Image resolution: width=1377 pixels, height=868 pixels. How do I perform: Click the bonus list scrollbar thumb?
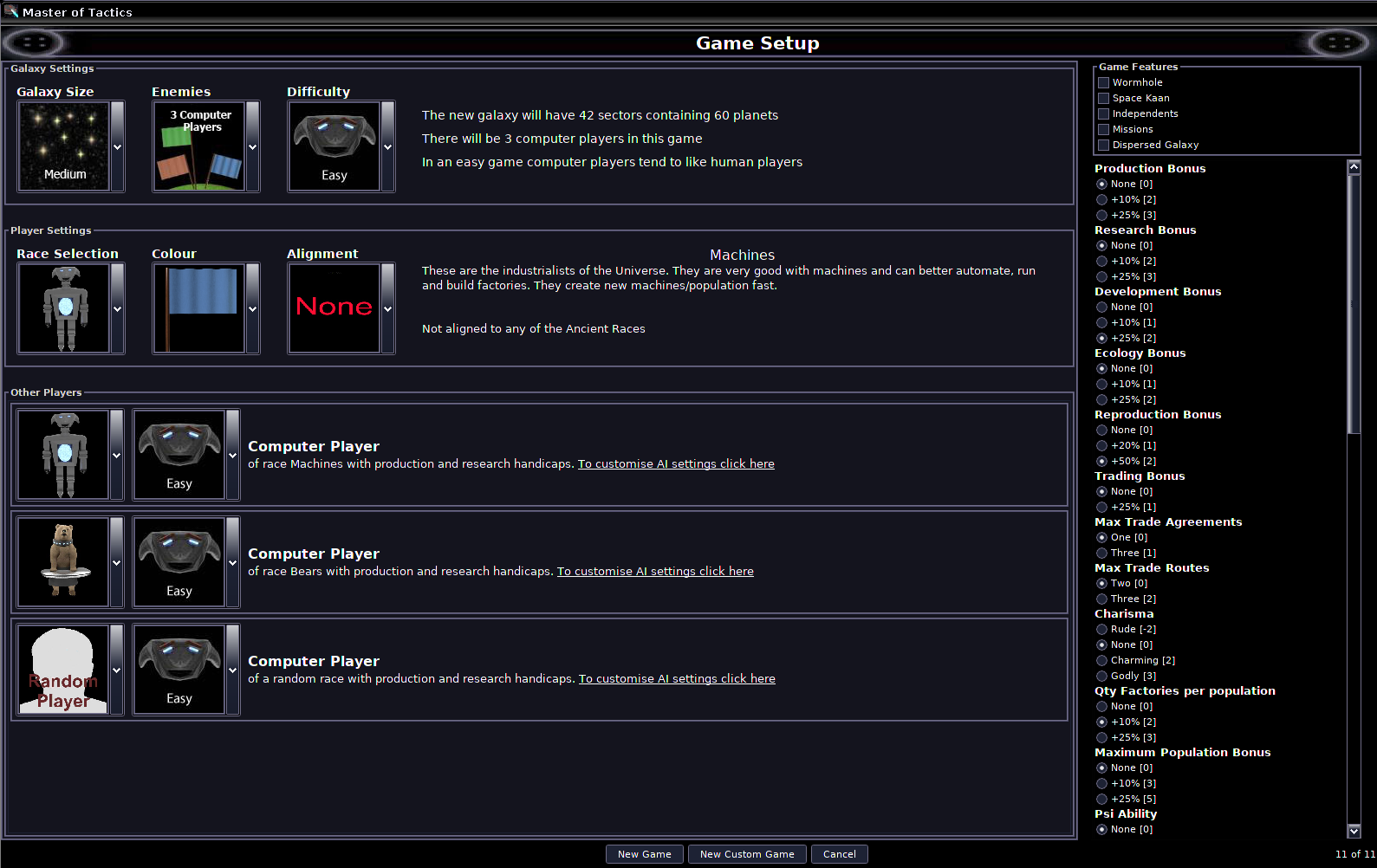1354,304
